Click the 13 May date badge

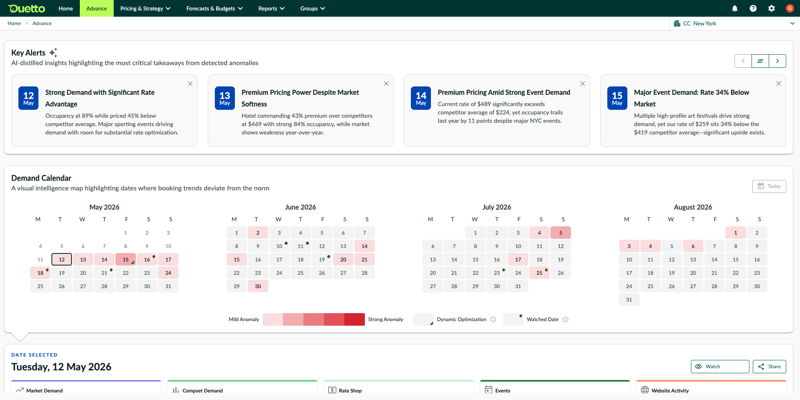(x=224, y=98)
